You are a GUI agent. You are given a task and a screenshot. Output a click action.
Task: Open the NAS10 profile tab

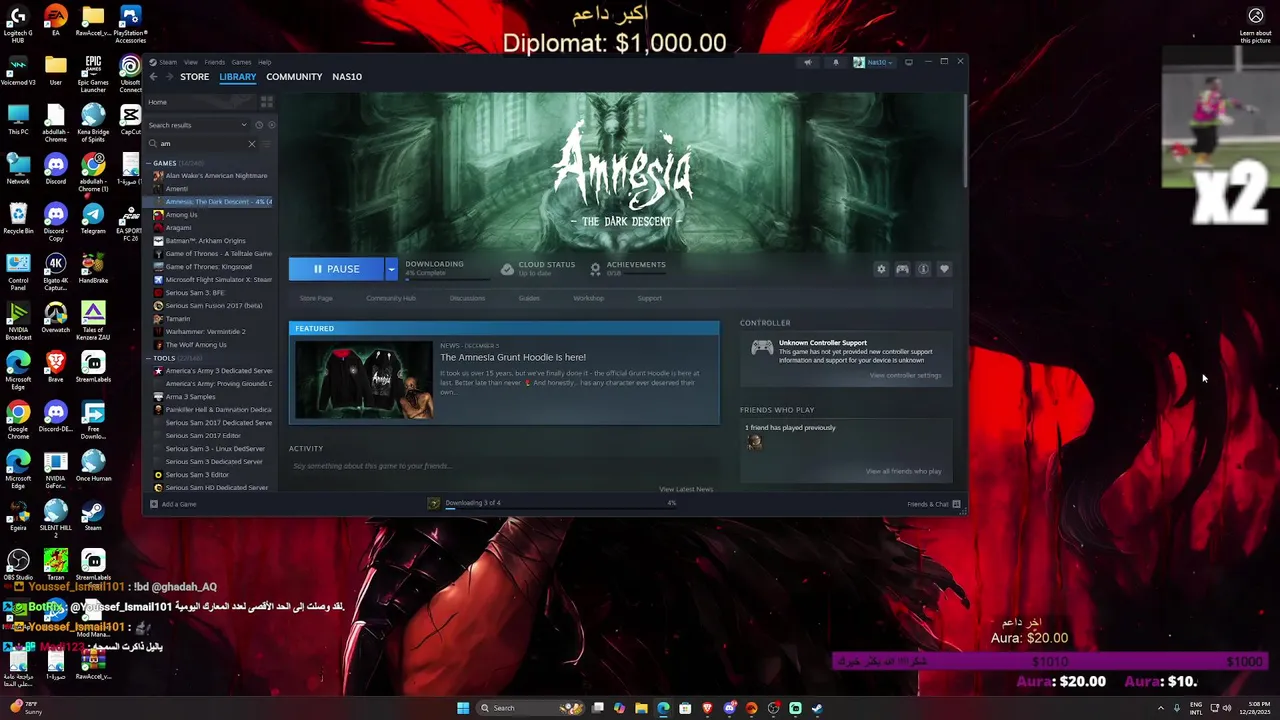point(347,77)
